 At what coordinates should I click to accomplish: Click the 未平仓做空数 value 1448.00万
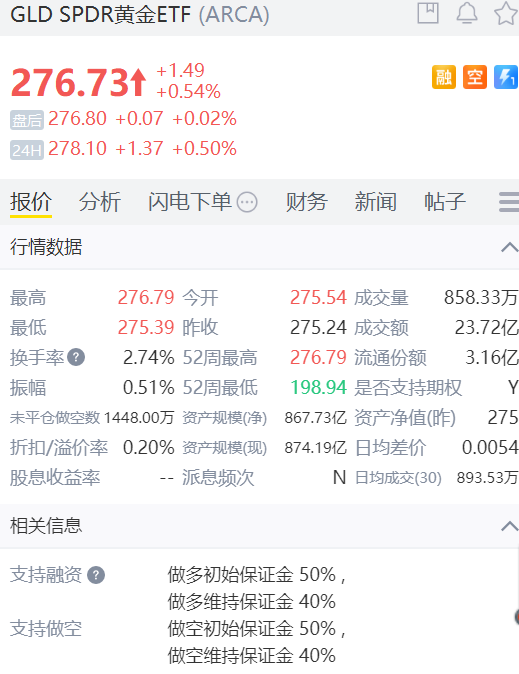[x=139, y=417]
